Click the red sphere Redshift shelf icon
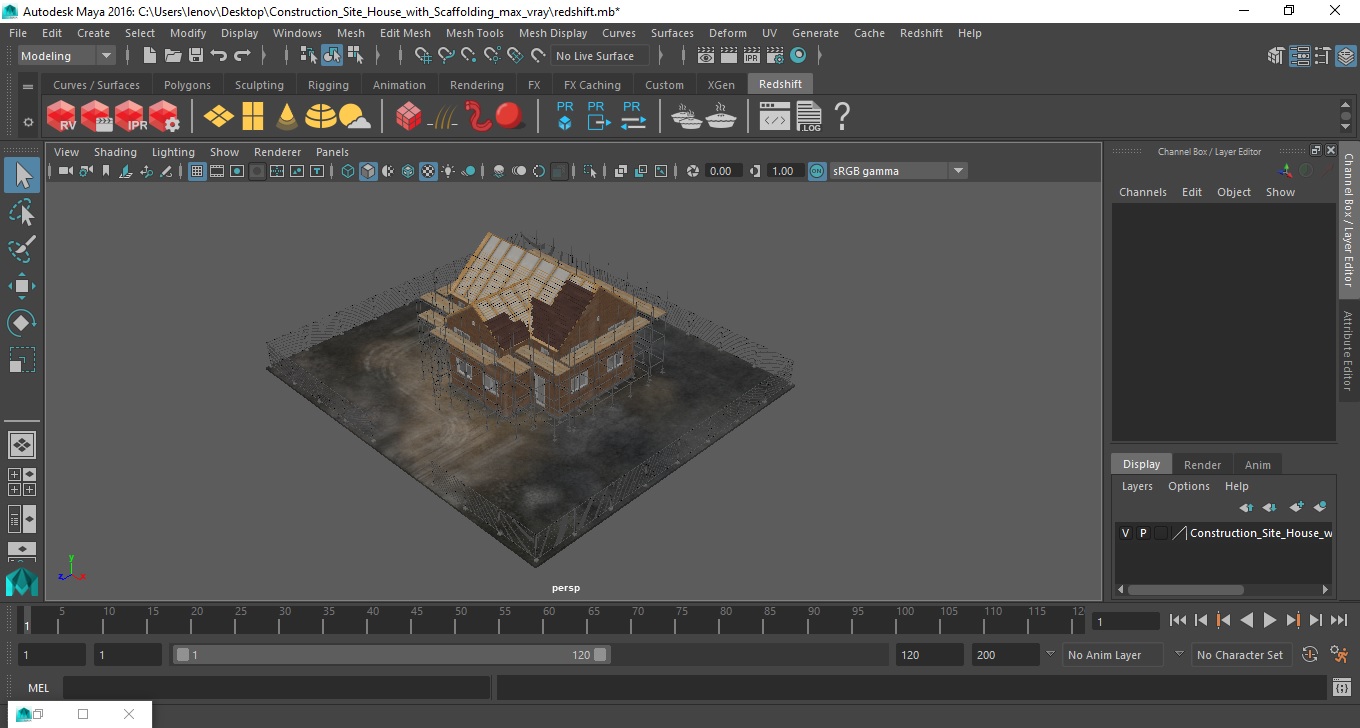Viewport: 1360px width, 728px height. click(x=510, y=116)
